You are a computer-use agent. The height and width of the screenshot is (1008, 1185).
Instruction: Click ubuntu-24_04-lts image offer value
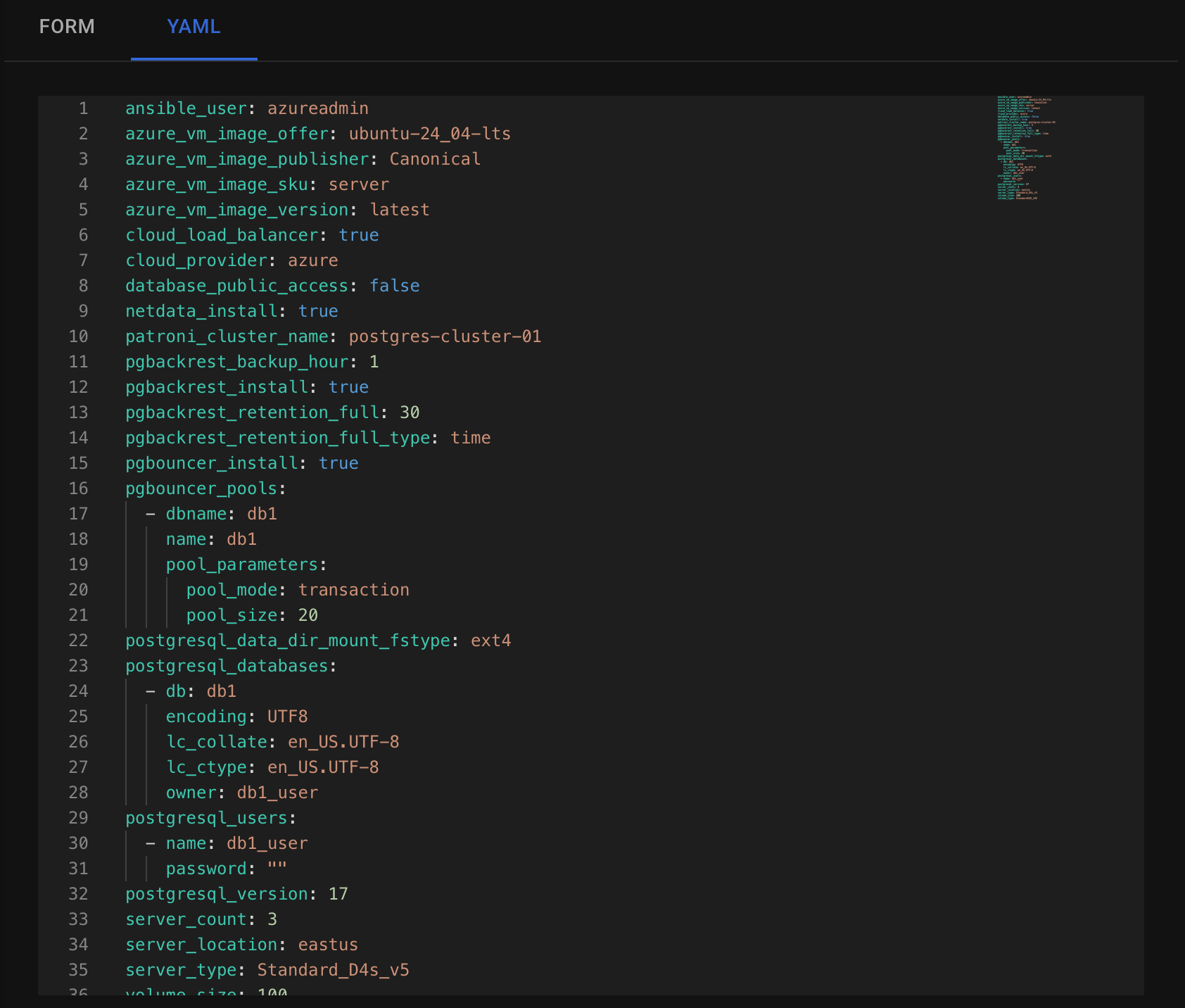(x=430, y=134)
